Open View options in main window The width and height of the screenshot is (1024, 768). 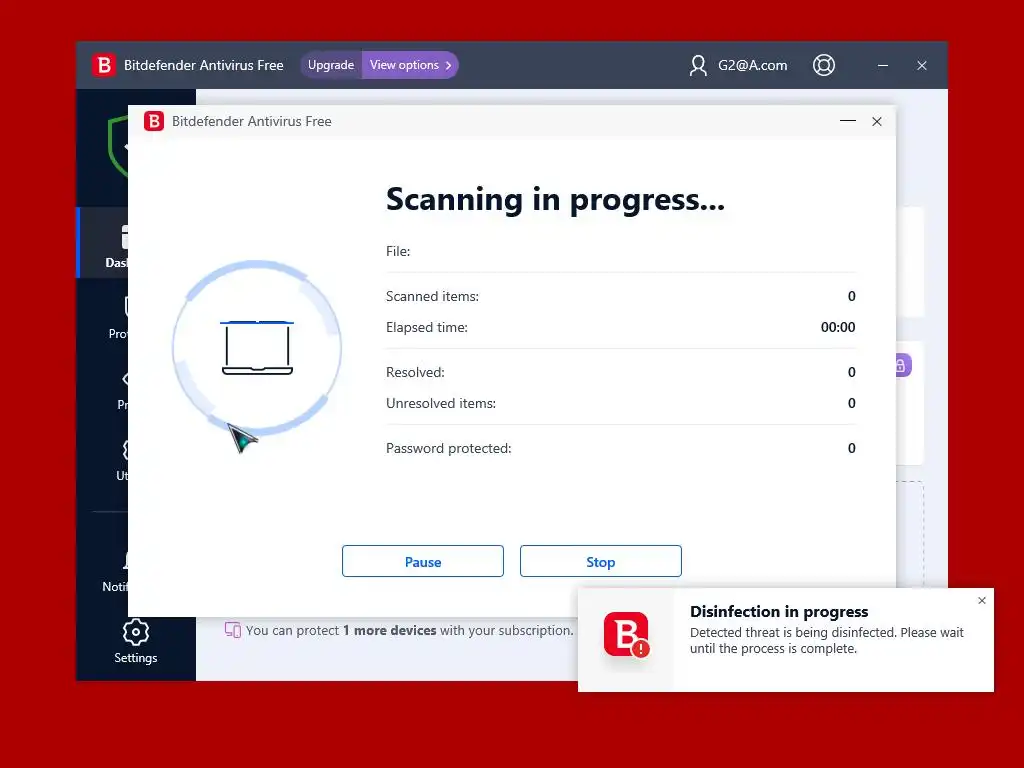410,65
